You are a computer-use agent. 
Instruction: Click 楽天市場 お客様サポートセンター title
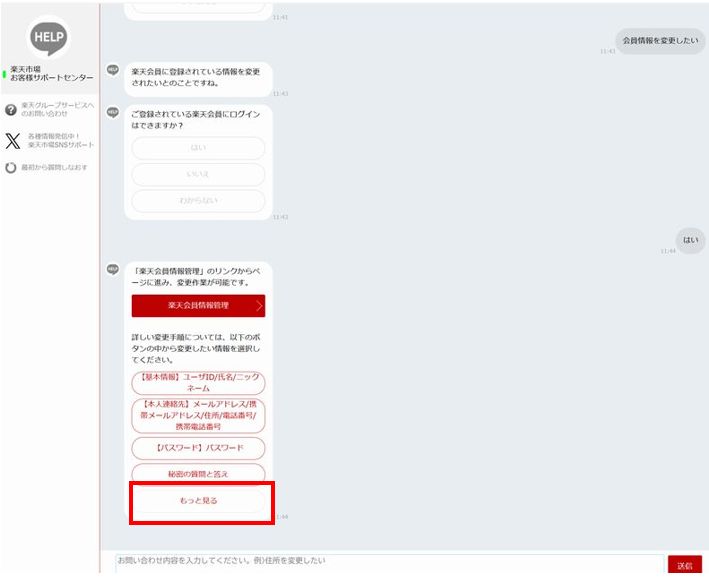click(x=52, y=73)
